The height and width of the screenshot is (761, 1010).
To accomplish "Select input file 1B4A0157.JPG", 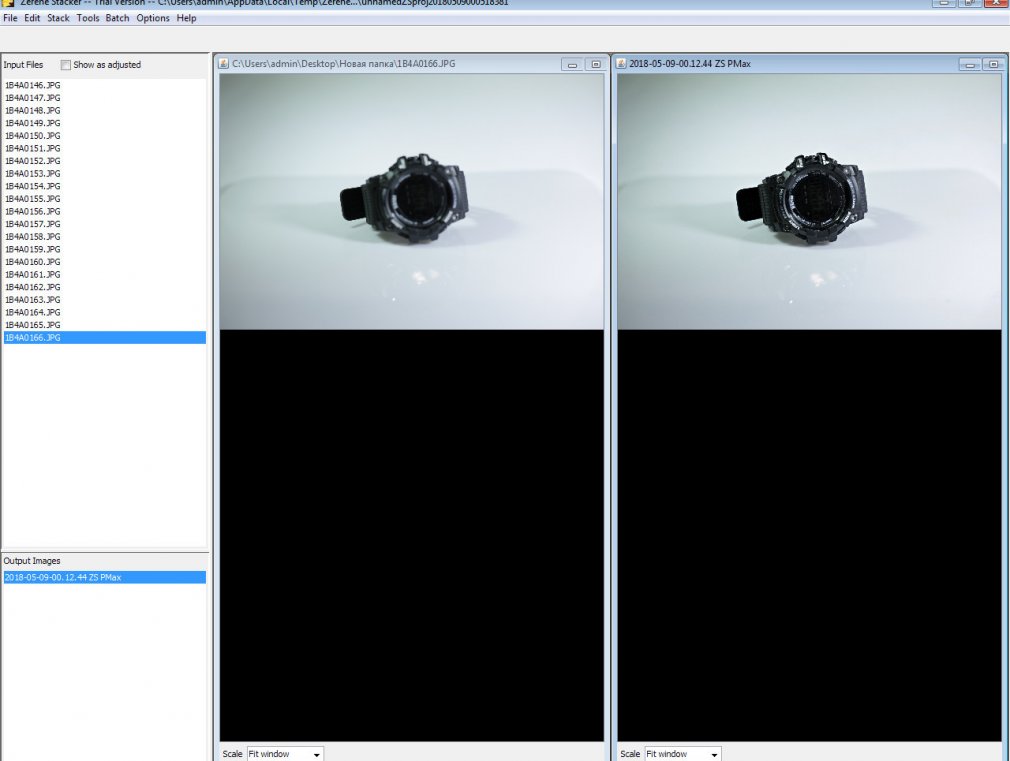I will 104,224.
